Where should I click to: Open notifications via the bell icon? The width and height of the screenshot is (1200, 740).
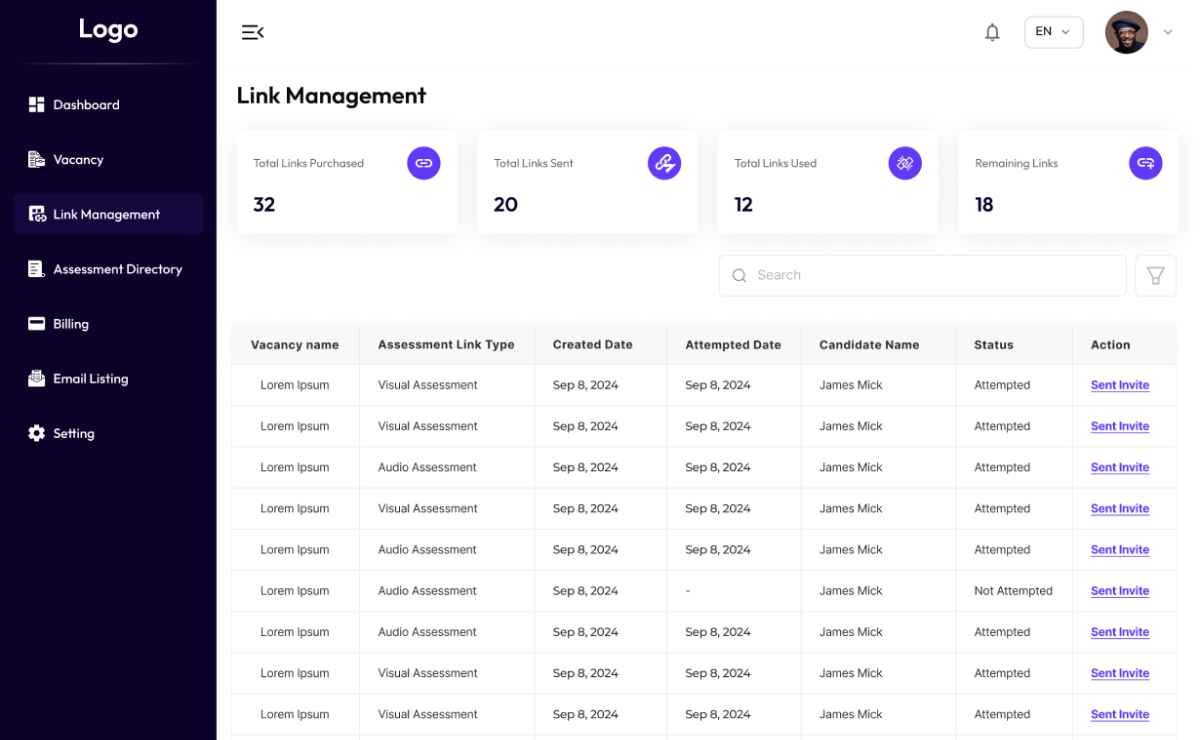(x=992, y=32)
